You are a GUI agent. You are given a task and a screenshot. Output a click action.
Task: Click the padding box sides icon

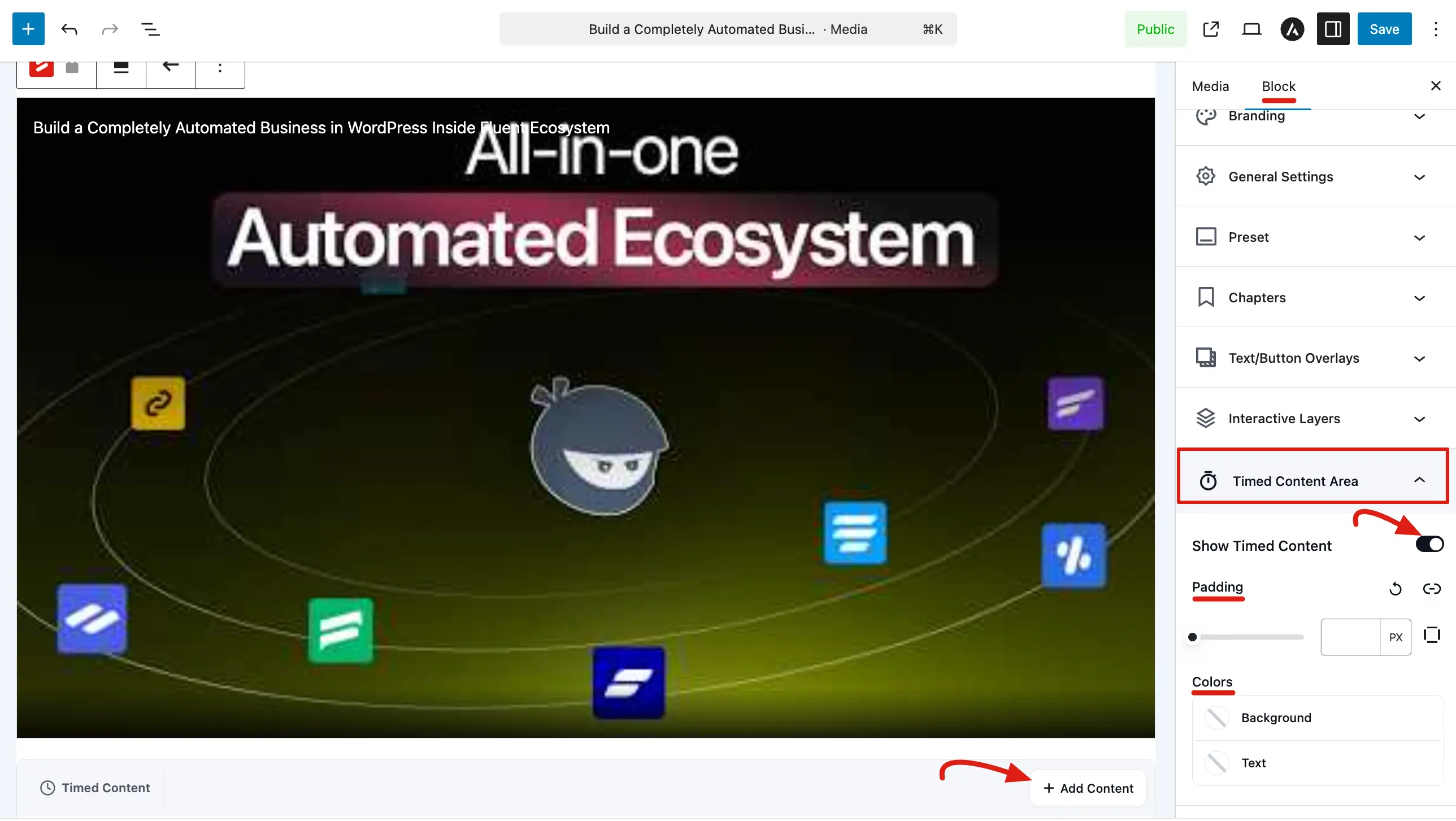point(1431,636)
